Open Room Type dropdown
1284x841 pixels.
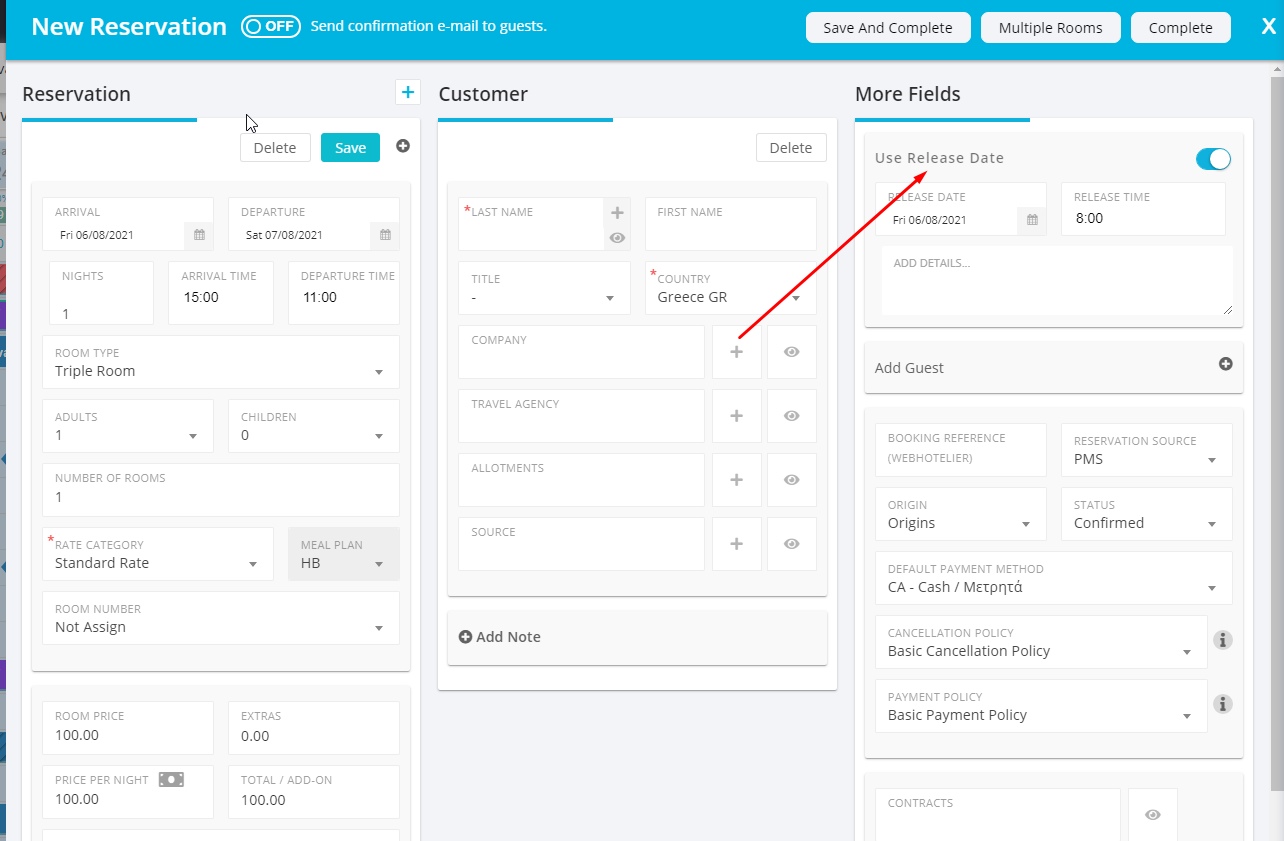221,362
